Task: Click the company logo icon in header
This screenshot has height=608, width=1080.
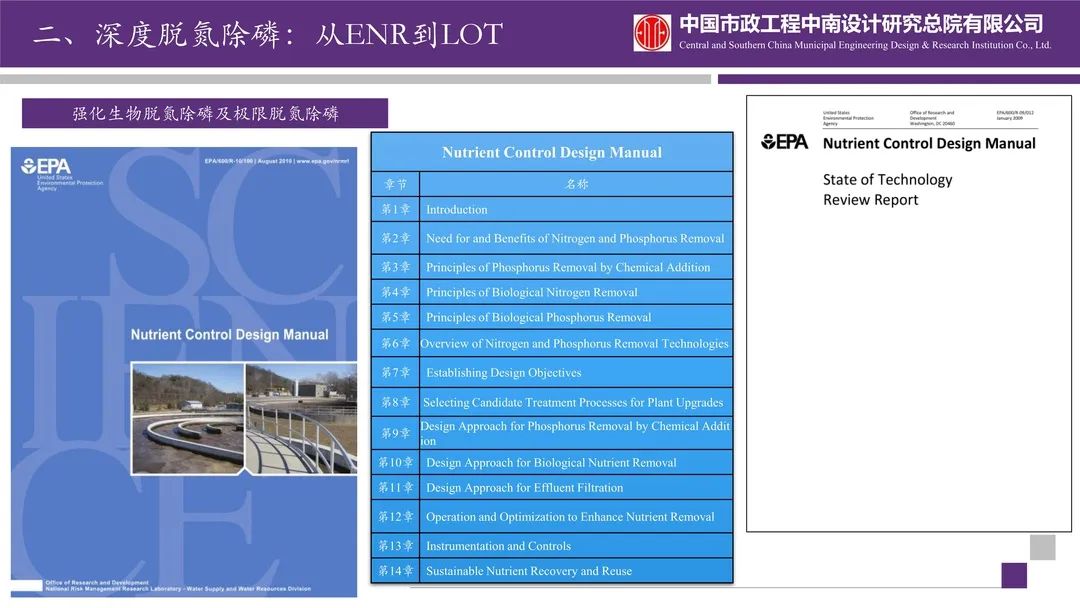Action: coord(652,33)
